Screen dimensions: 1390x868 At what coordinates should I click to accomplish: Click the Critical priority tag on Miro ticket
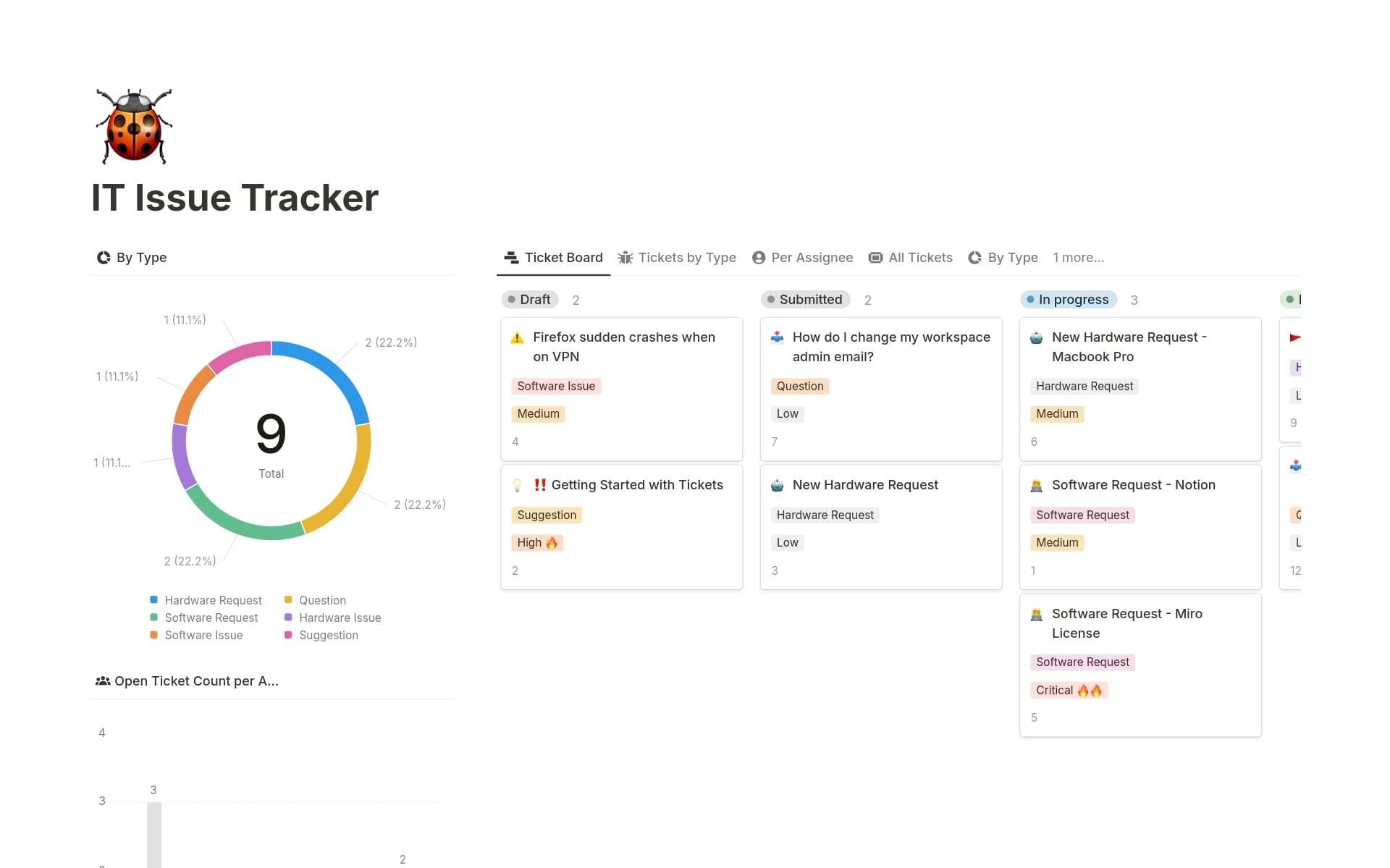click(x=1068, y=690)
